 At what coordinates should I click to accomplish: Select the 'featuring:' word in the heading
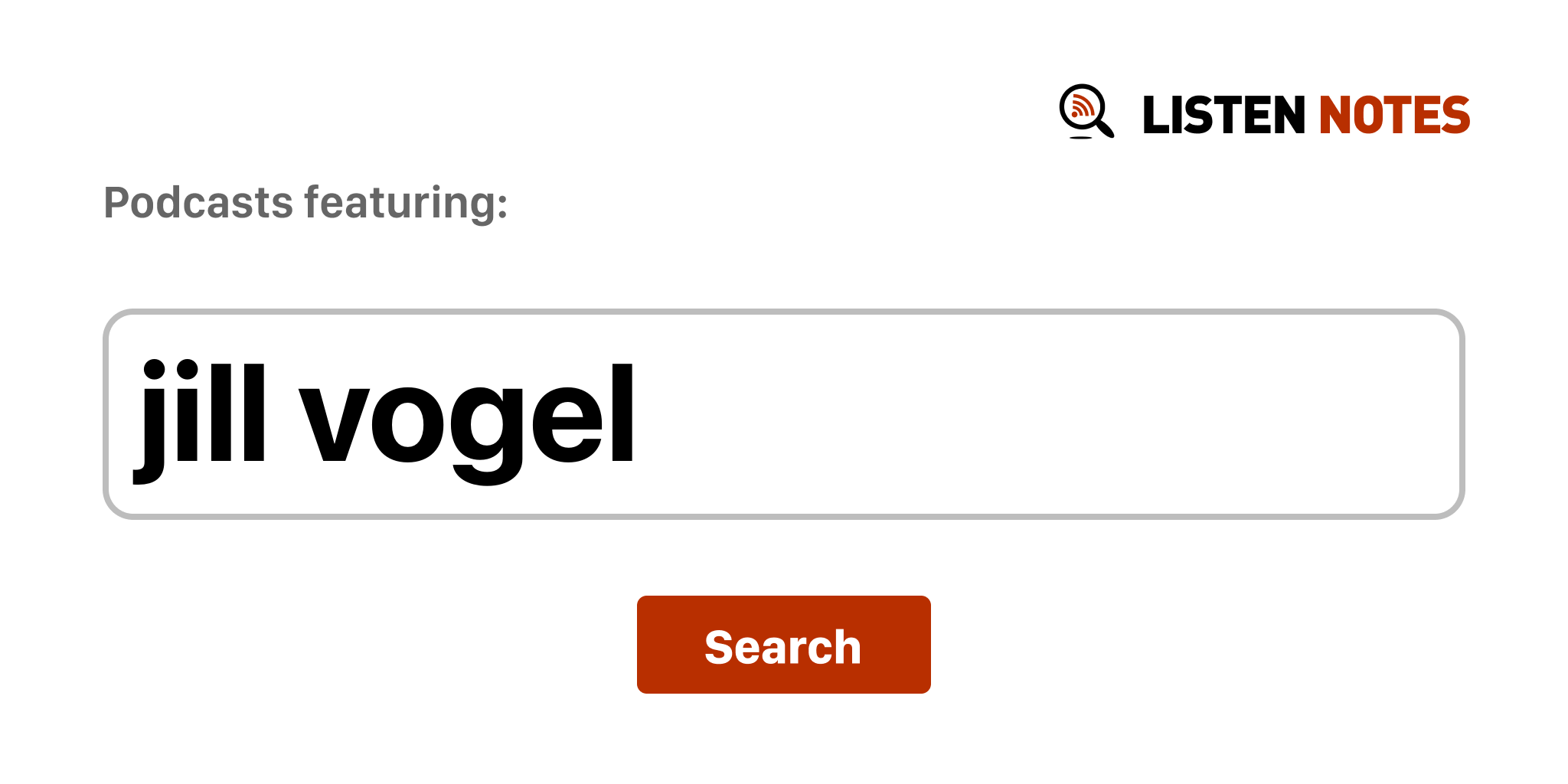(x=406, y=204)
